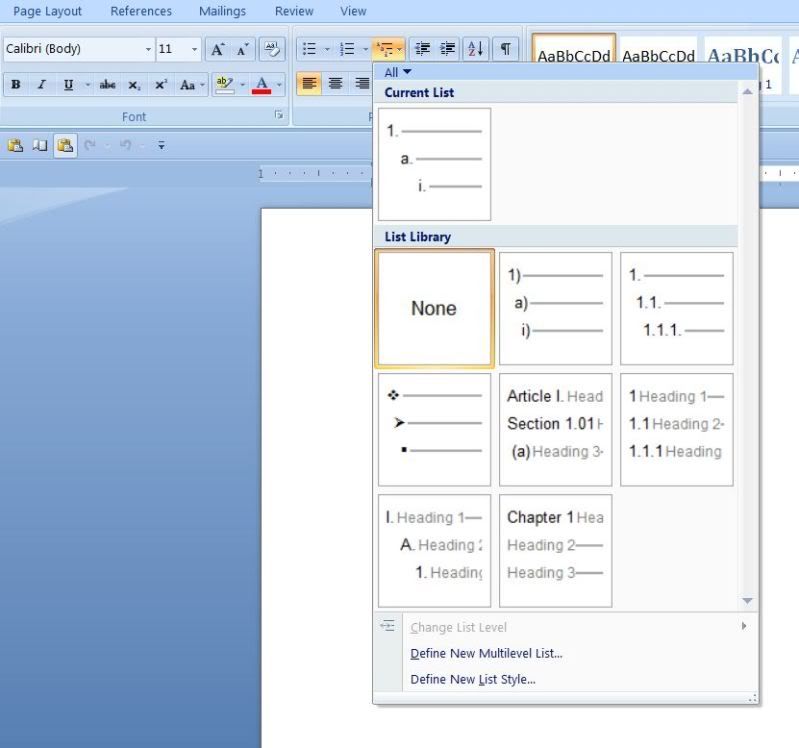The width and height of the screenshot is (799, 748).
Task: Click the Grow Font icon
Action: (x=218, y=49)
